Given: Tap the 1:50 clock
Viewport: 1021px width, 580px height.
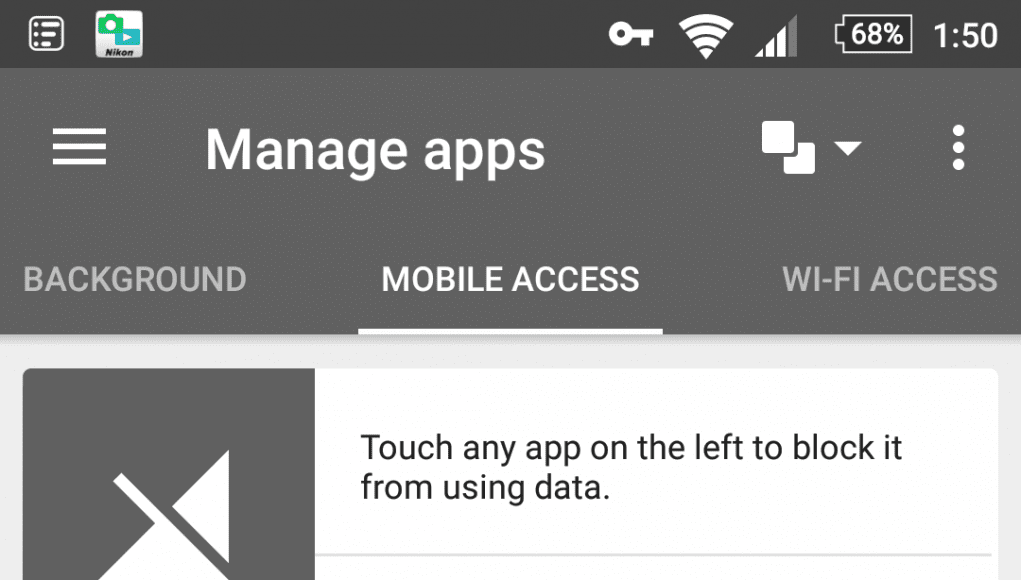Looking at the screenshot, I should click(x=965, y=35).
